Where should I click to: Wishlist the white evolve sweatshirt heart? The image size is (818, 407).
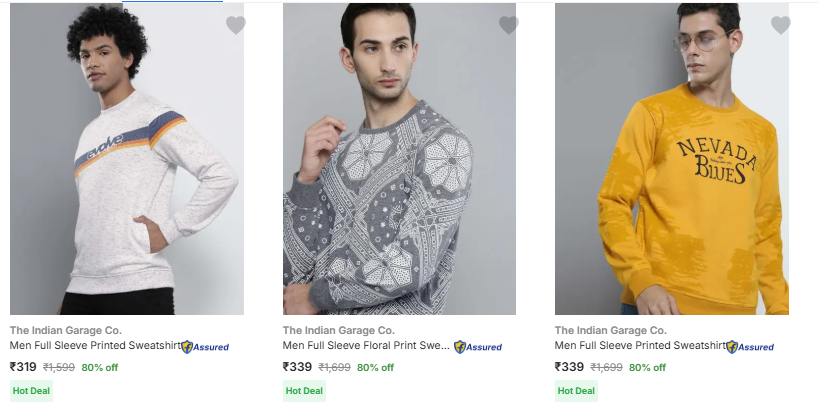click(235, 25)
